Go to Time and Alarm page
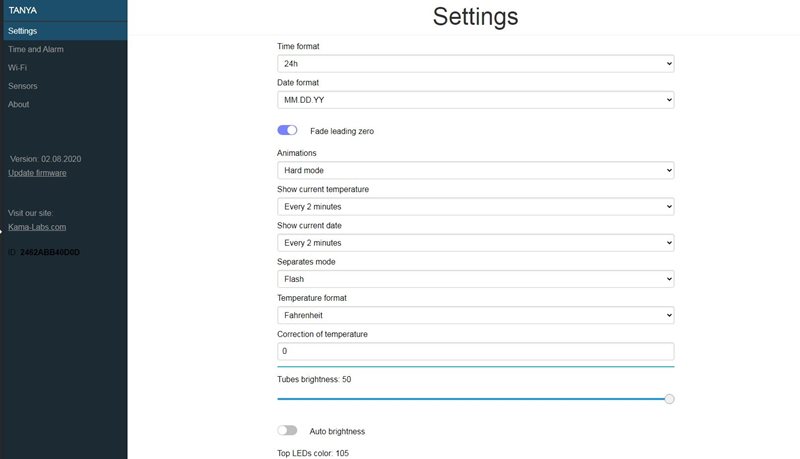The width and height of the screenshot is (800, 459). 36,49
